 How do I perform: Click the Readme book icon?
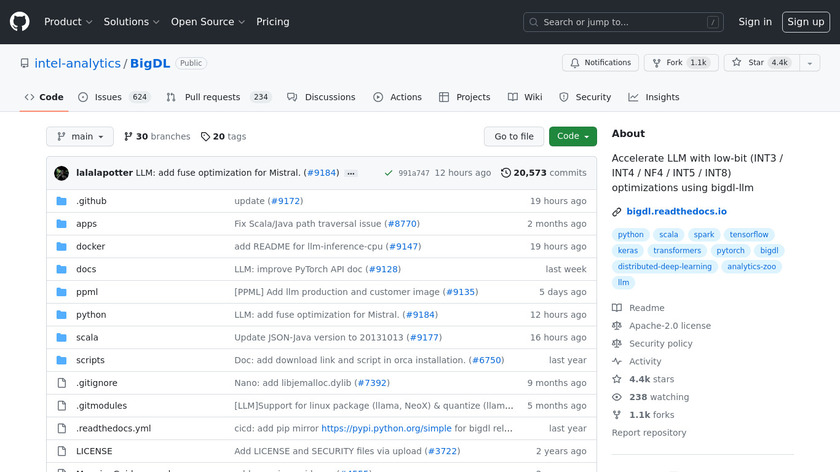click(x=617, y=308)
